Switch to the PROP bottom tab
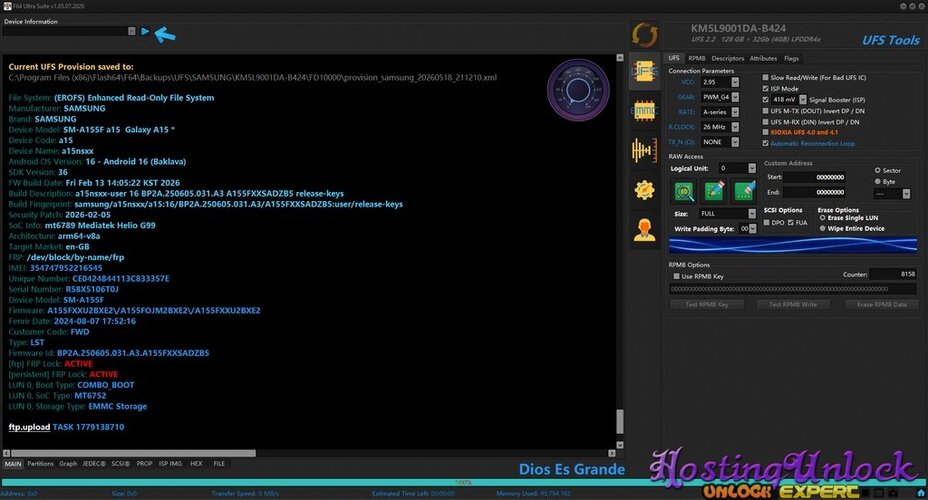The width and height of the screenshot is (928, 500). 144,464
